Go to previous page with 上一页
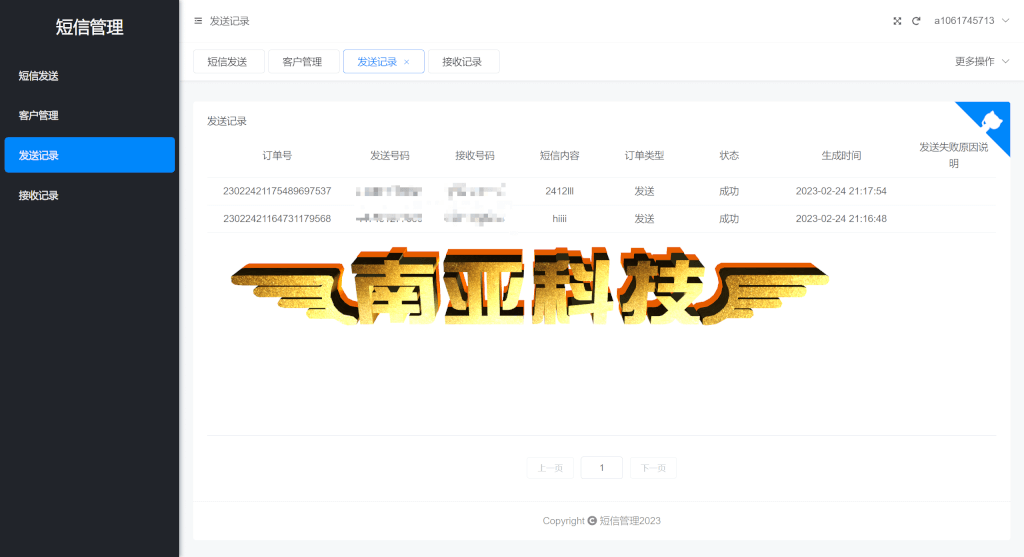The image size is (1024, 557). [x=550, y=468]
